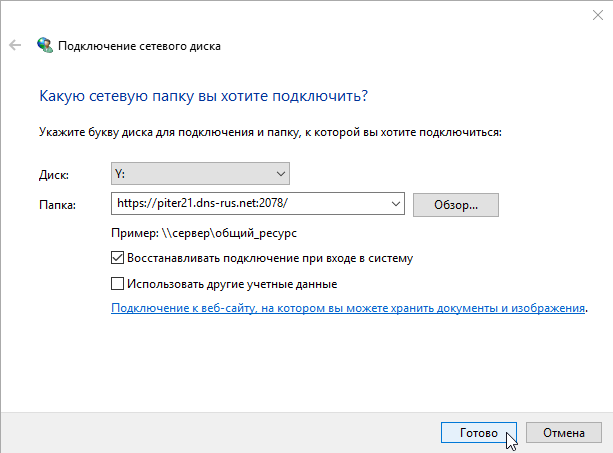
Task: Click the back arrow in the dialog header
Action: click(15, 45)
